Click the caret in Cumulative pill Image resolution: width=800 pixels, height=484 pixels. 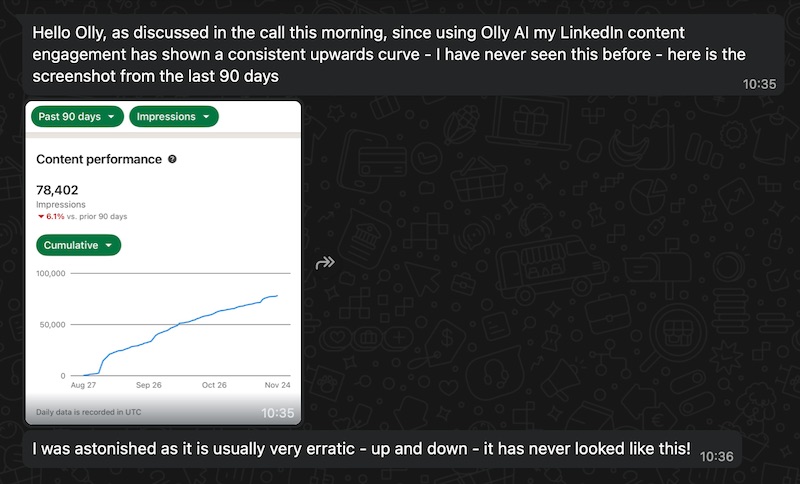pyautogui.click(x=109, y=245)
